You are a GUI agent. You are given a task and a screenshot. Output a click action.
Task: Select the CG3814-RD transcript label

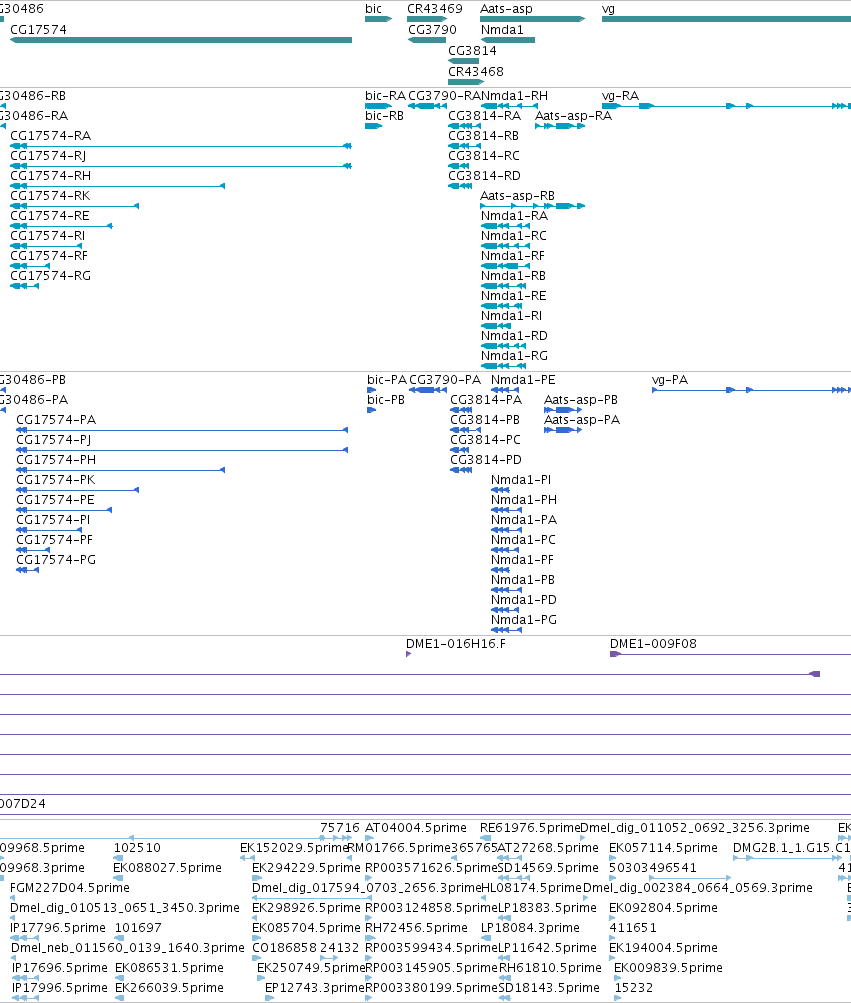click(484, 175)
